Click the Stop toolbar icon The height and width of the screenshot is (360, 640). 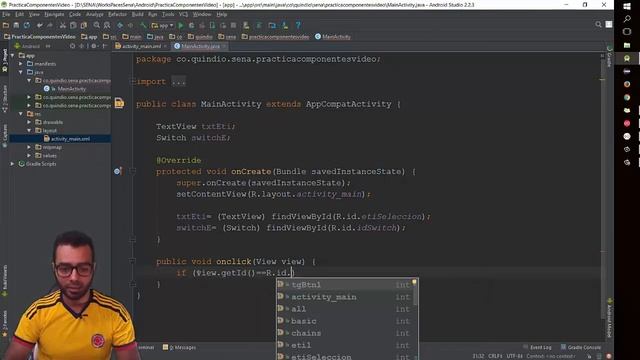pyautogui.click(x=233, y=25)
